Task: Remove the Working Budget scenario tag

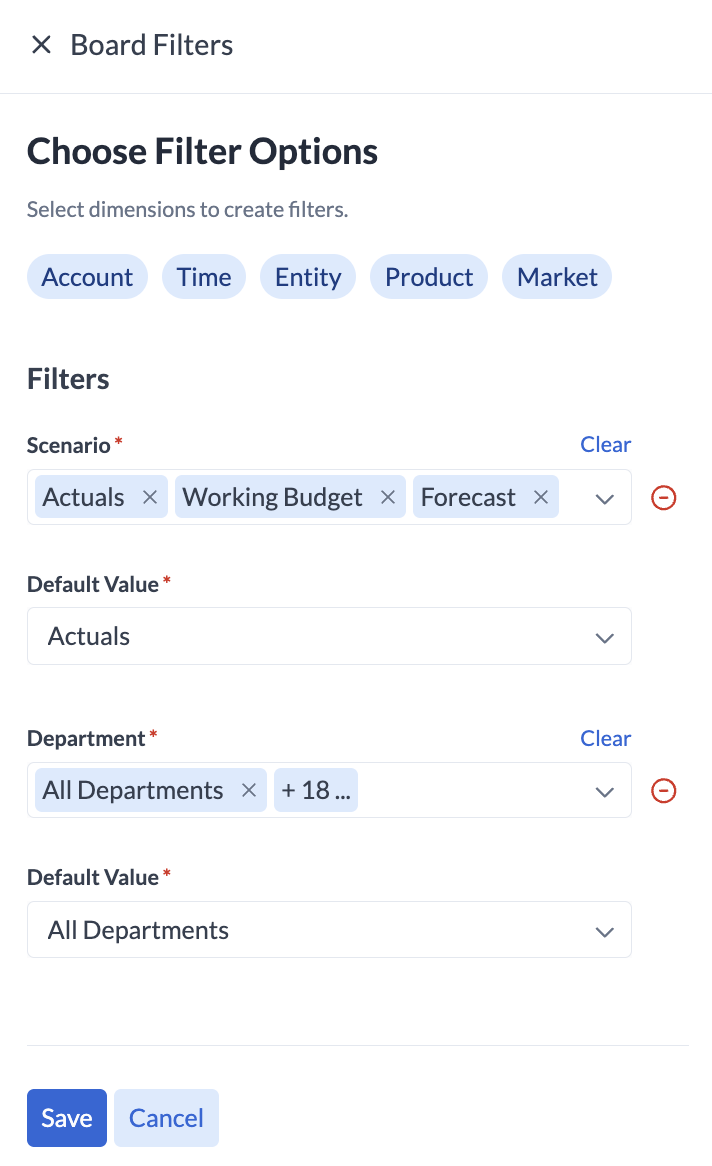Action: 388,497
